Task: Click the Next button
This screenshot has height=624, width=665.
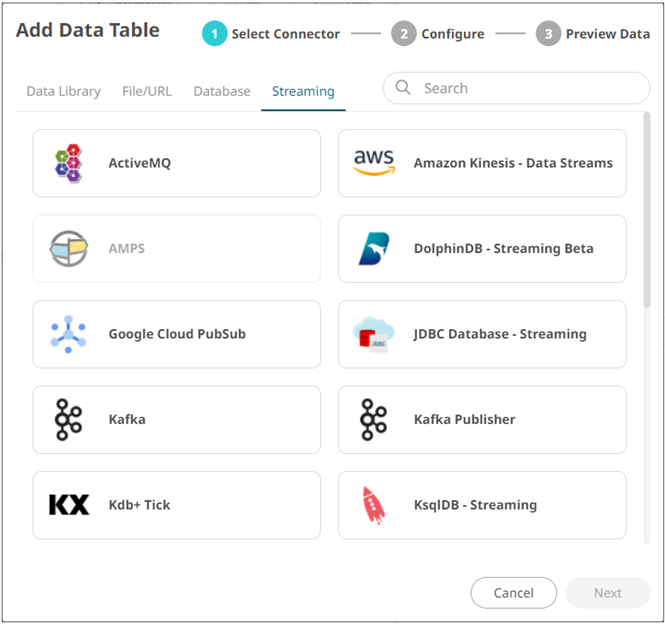Action: (x=607, y=593)
